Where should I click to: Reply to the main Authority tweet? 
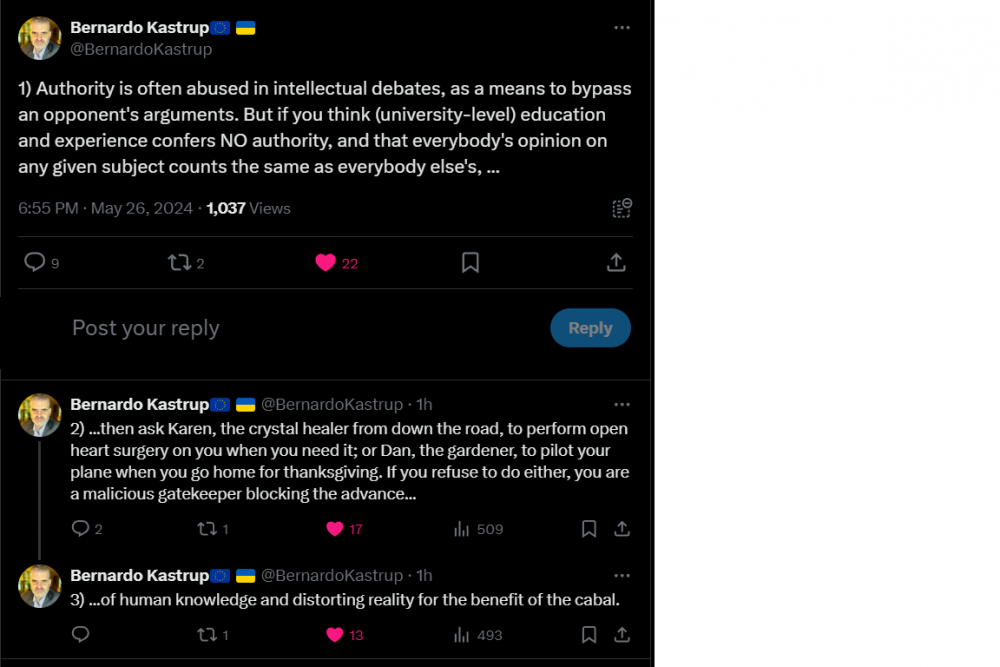(x=35, y=262)
